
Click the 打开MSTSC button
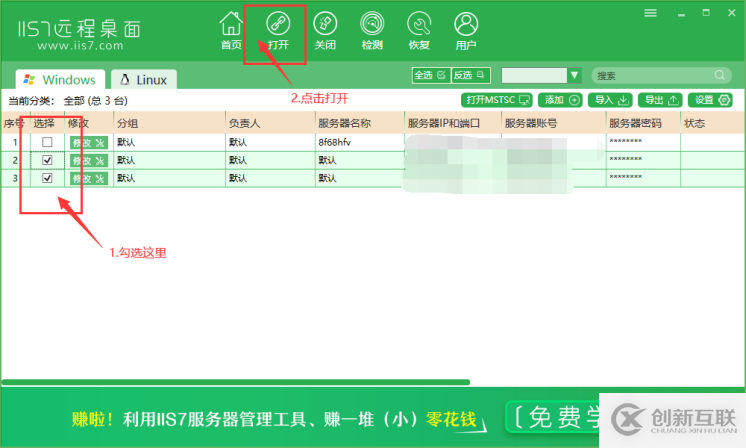(497, 100)
